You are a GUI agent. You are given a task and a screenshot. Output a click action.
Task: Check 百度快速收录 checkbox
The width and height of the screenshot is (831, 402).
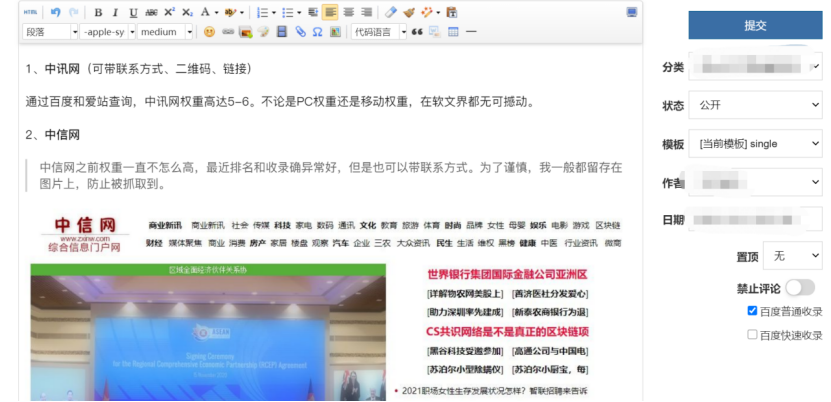[x=752, y=335]
